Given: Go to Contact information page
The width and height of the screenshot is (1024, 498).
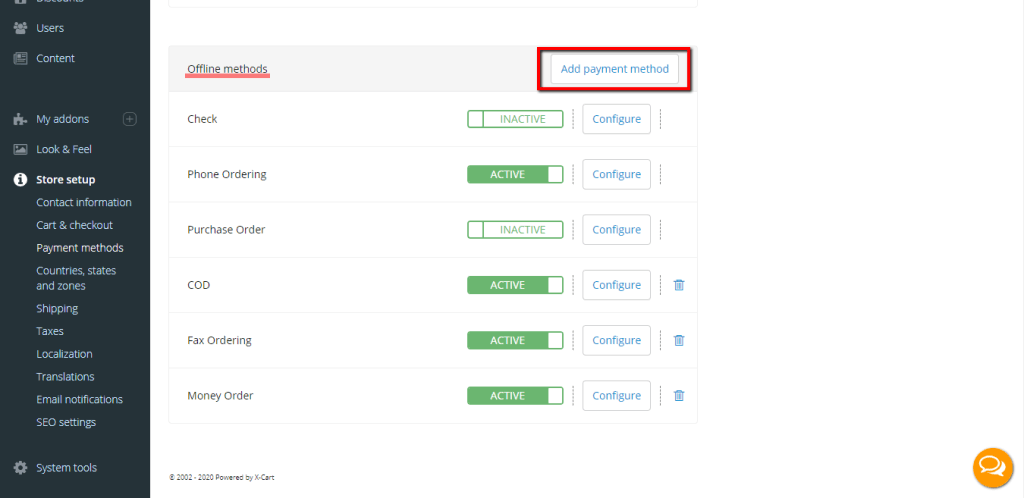Looking at the screenshot, I should pyautogui.click(x=84, y=202).
